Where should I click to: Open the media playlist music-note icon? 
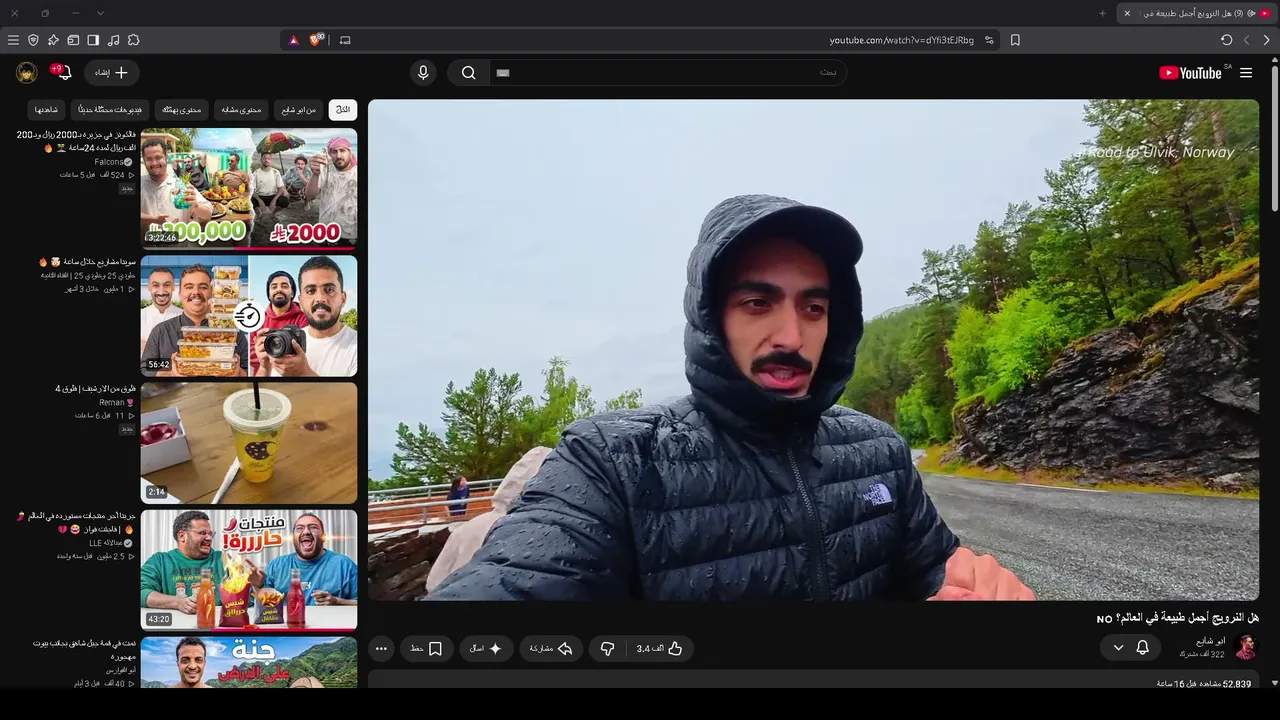[x=113, y=40]
